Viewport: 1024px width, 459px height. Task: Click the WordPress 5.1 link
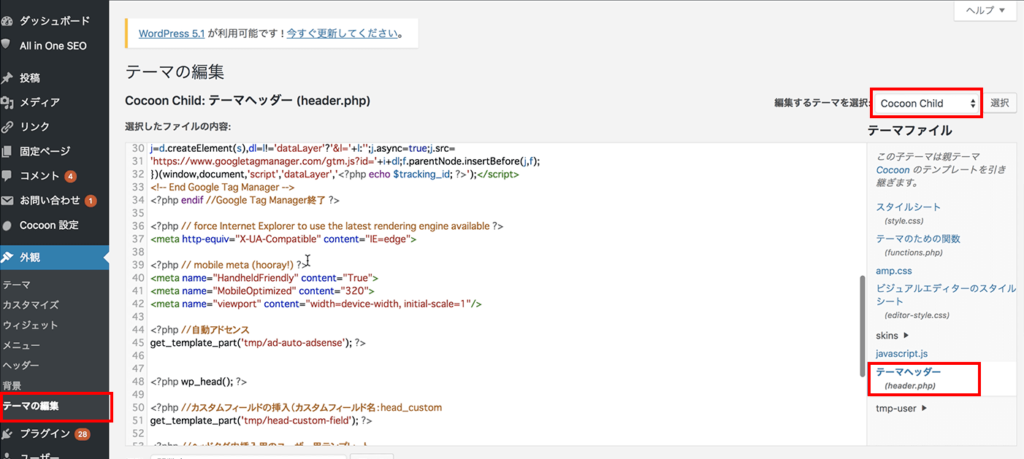(172, 33)
